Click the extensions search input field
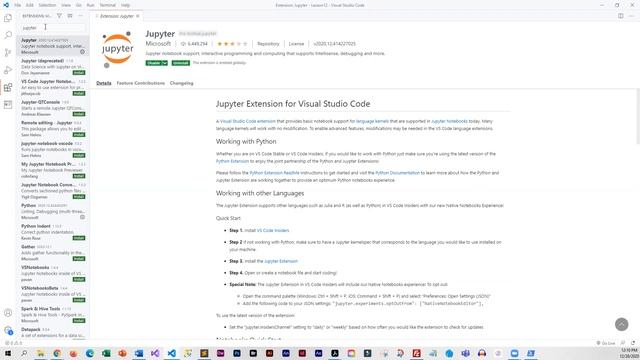The width and height of the screenshot is (640, 360). [53, 28]
